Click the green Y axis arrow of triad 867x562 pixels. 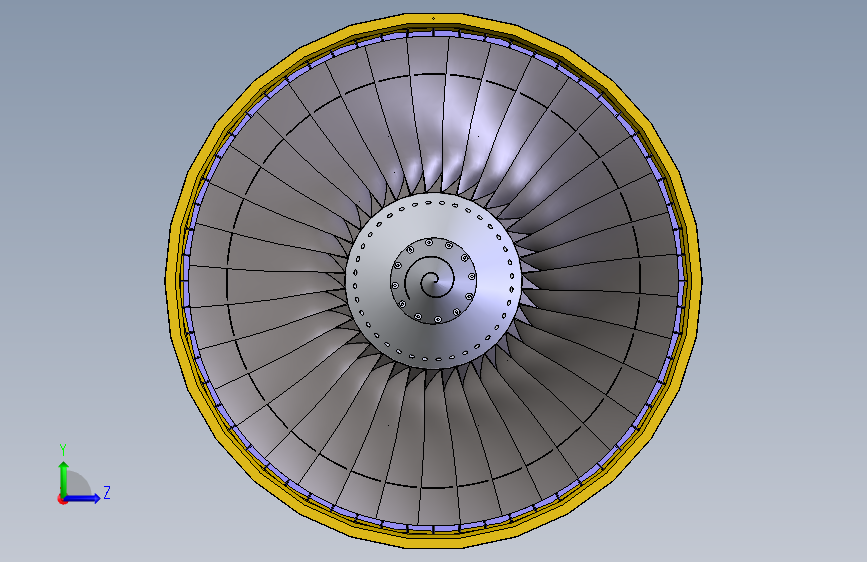[x=64, y=478]
